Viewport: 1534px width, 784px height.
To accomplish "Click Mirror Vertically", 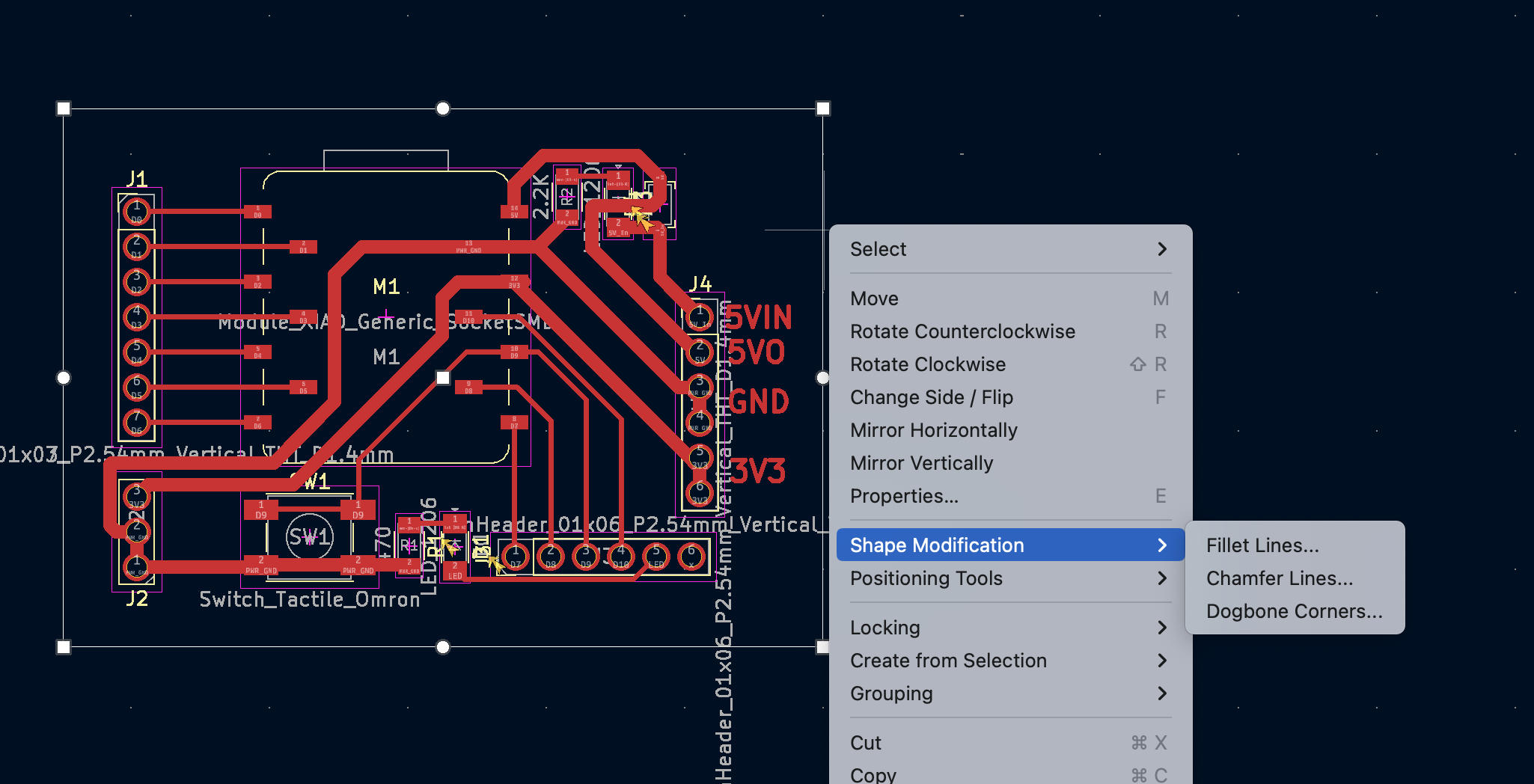I will click(x=921, y=463).
